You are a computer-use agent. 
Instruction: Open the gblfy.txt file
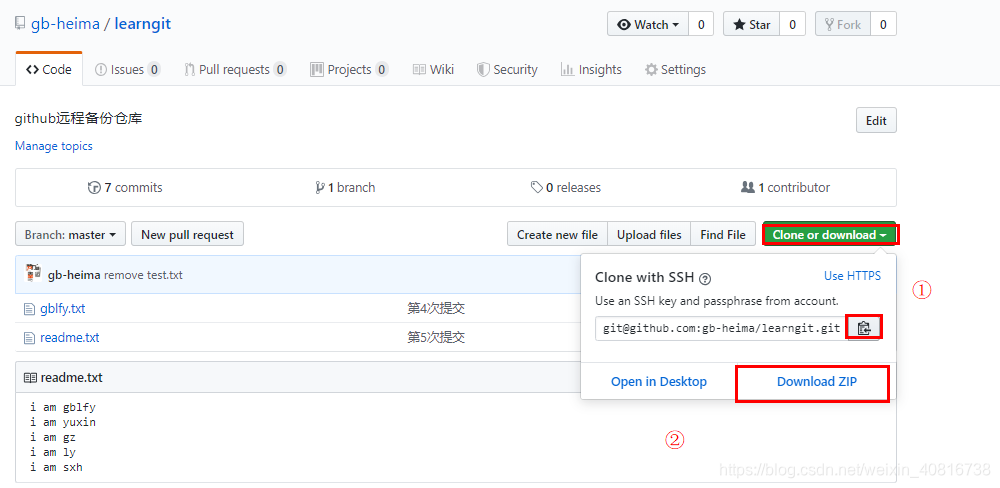coord(62,309)
